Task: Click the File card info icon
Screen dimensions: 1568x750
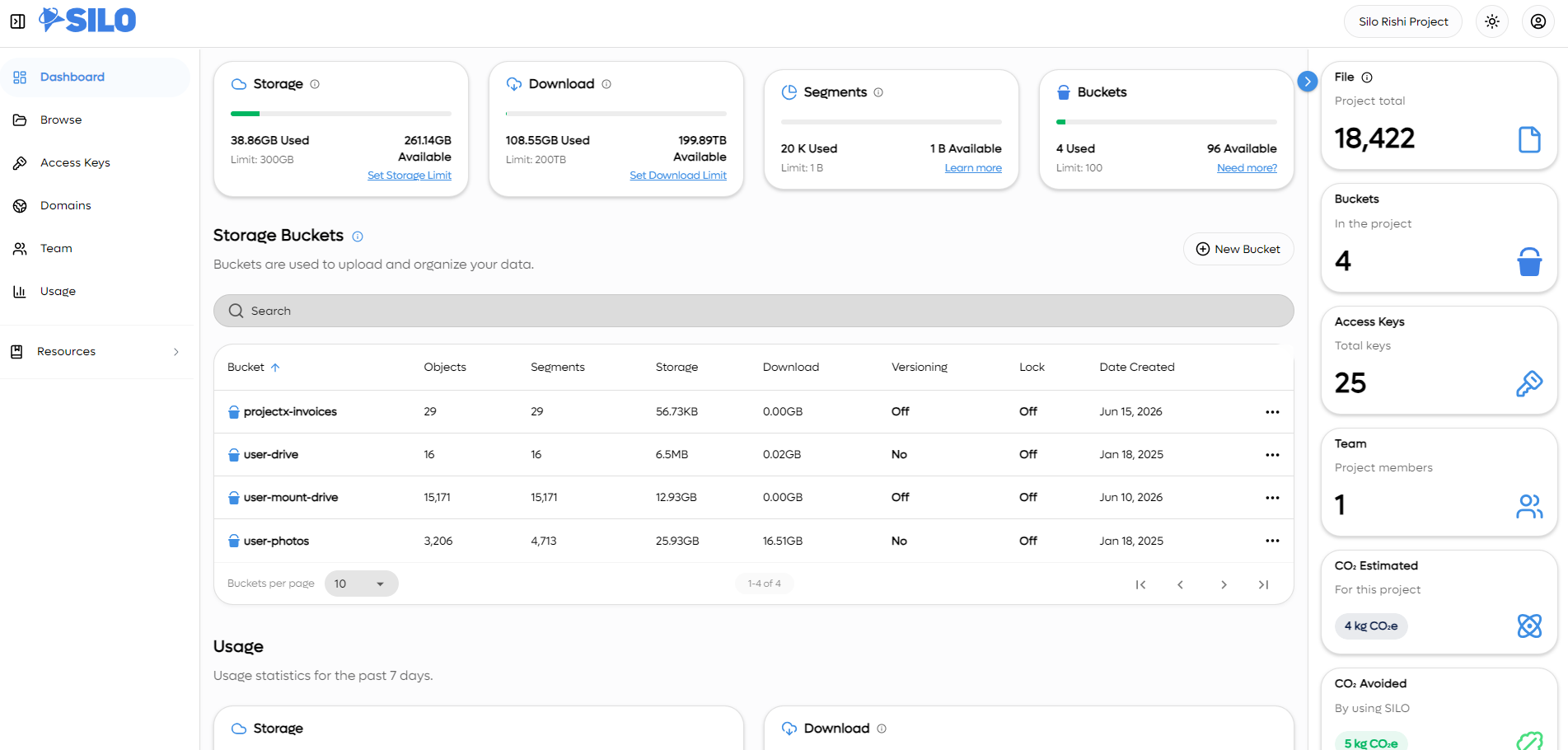Action: (1367, 77)
